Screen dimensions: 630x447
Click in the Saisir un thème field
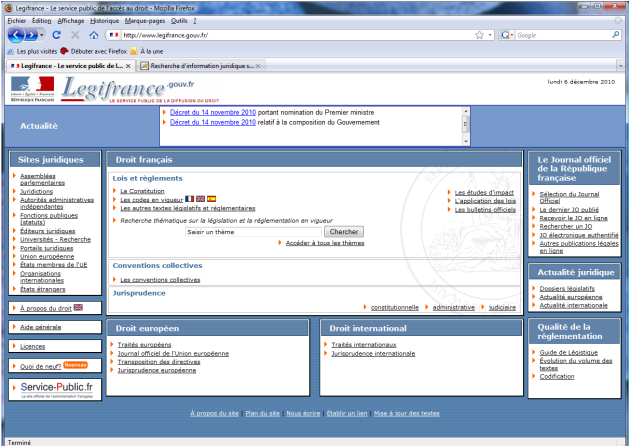coord(254,232)
